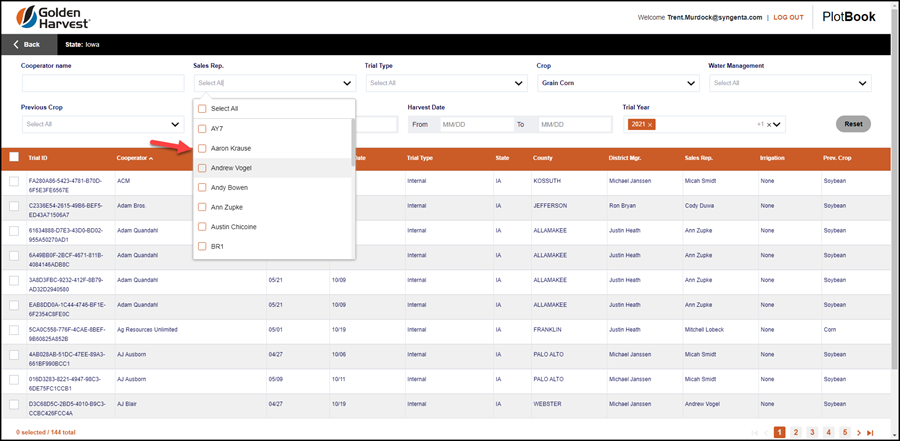Select the row checkbox for cooperator ACM
Viewport: 900px width, 441px height.
point(14,181)
